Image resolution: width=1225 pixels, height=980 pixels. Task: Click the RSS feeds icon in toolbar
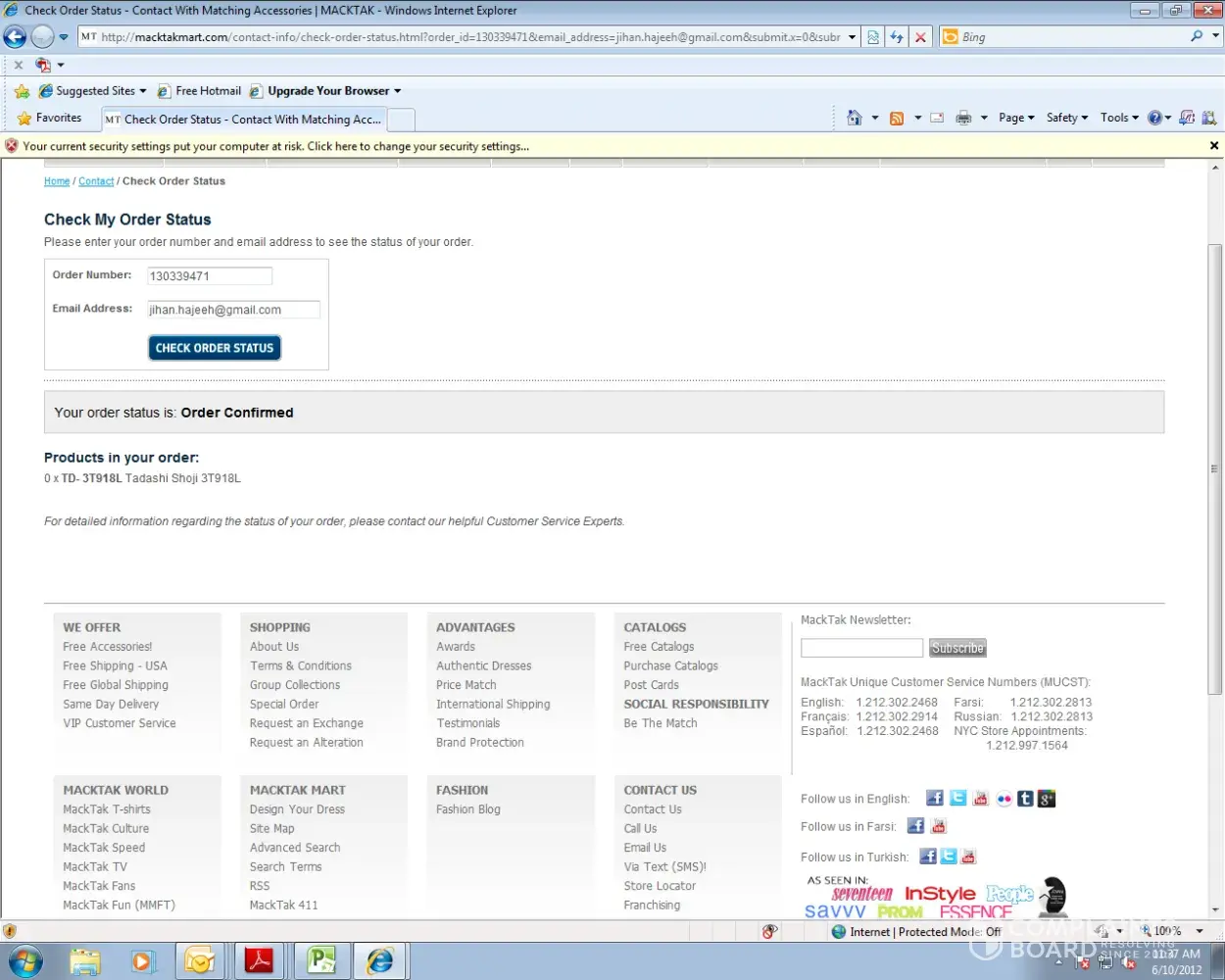pyautogui.click(x=896, y=118)
